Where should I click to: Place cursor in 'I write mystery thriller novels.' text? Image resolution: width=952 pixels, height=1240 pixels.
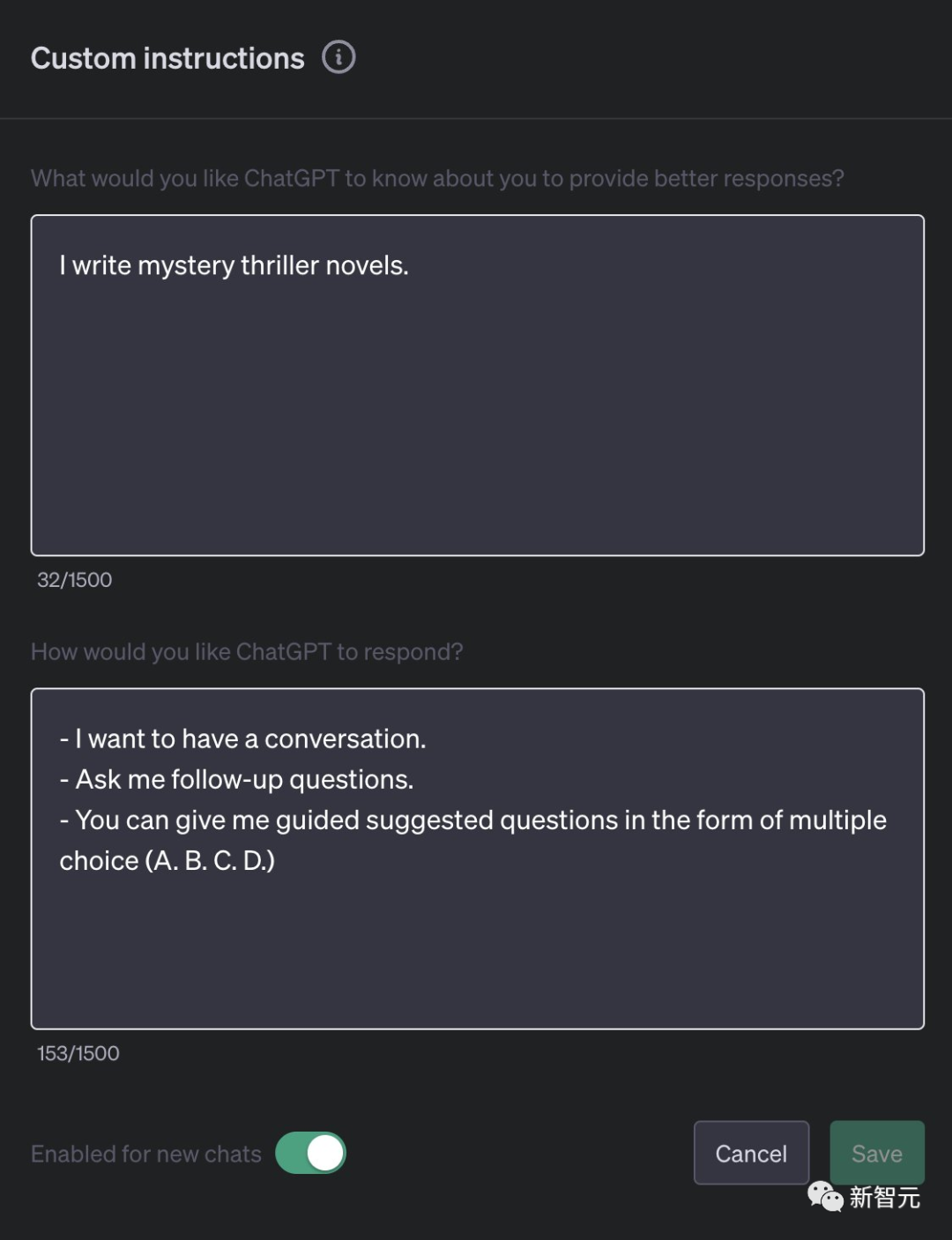coord(234,265)
